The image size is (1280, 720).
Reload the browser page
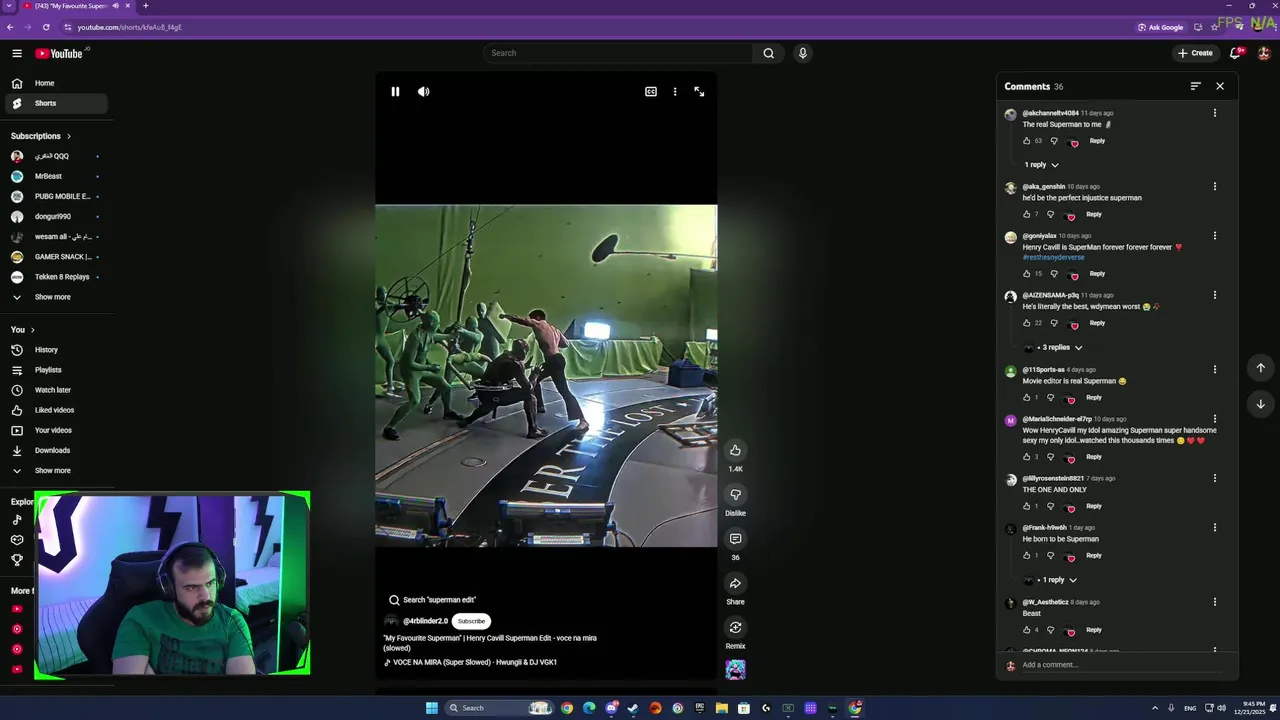pyautogui.click(x=46, y=27)
